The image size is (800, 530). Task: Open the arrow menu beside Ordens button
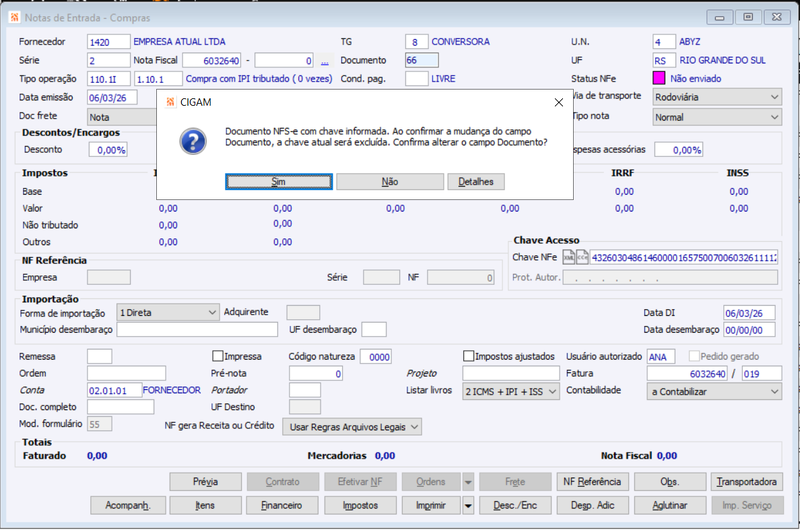(468, 482)
